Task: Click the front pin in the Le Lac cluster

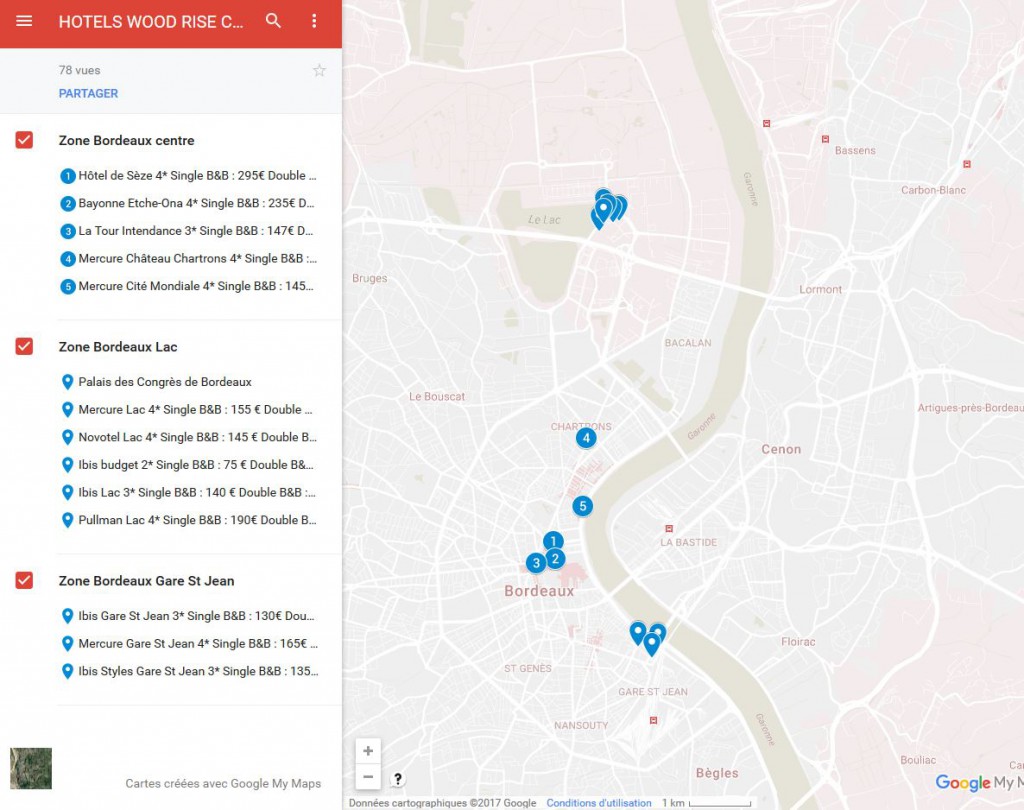Action: pos(603,209)
